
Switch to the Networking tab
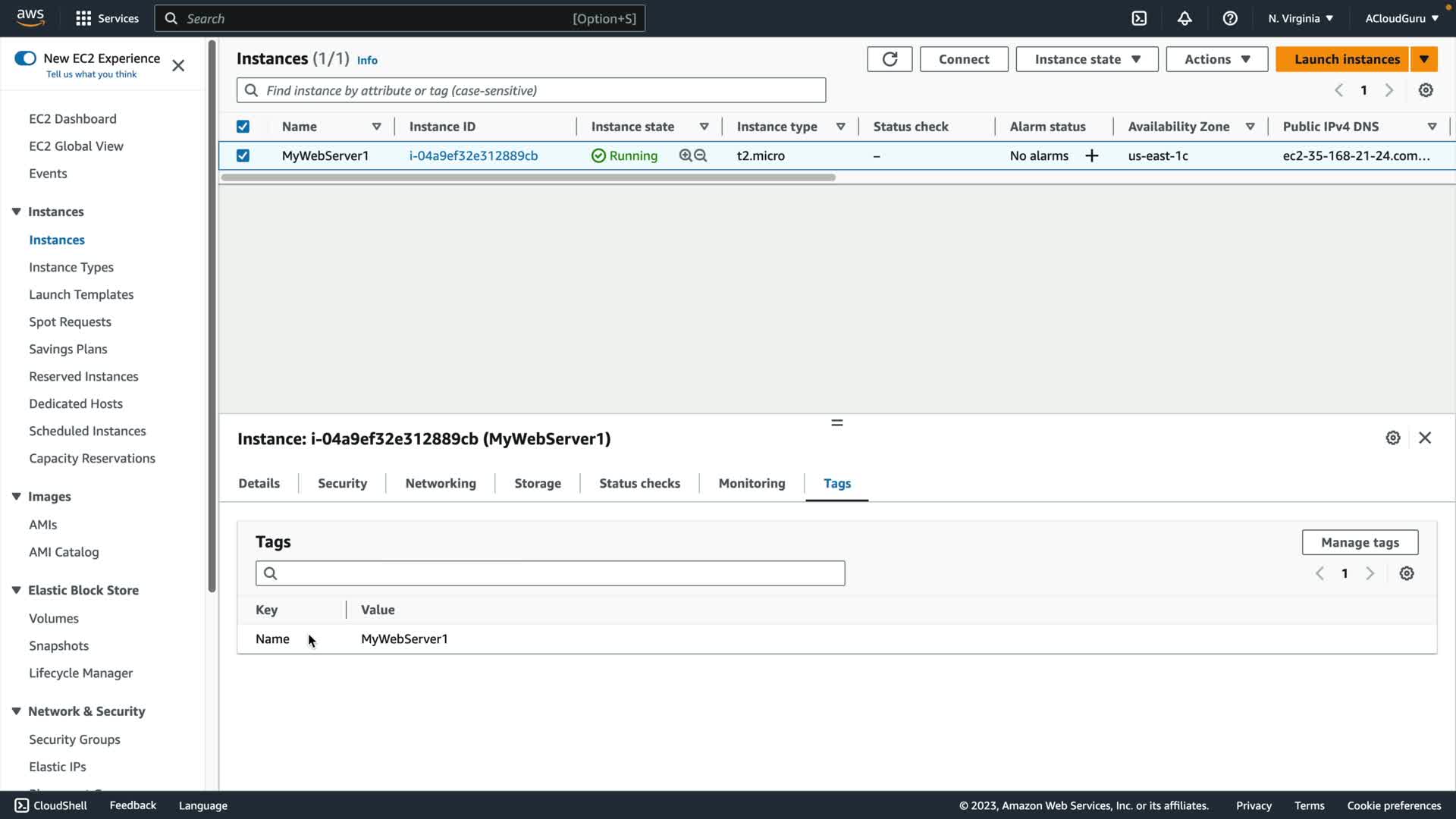click(x=441, y=483)
